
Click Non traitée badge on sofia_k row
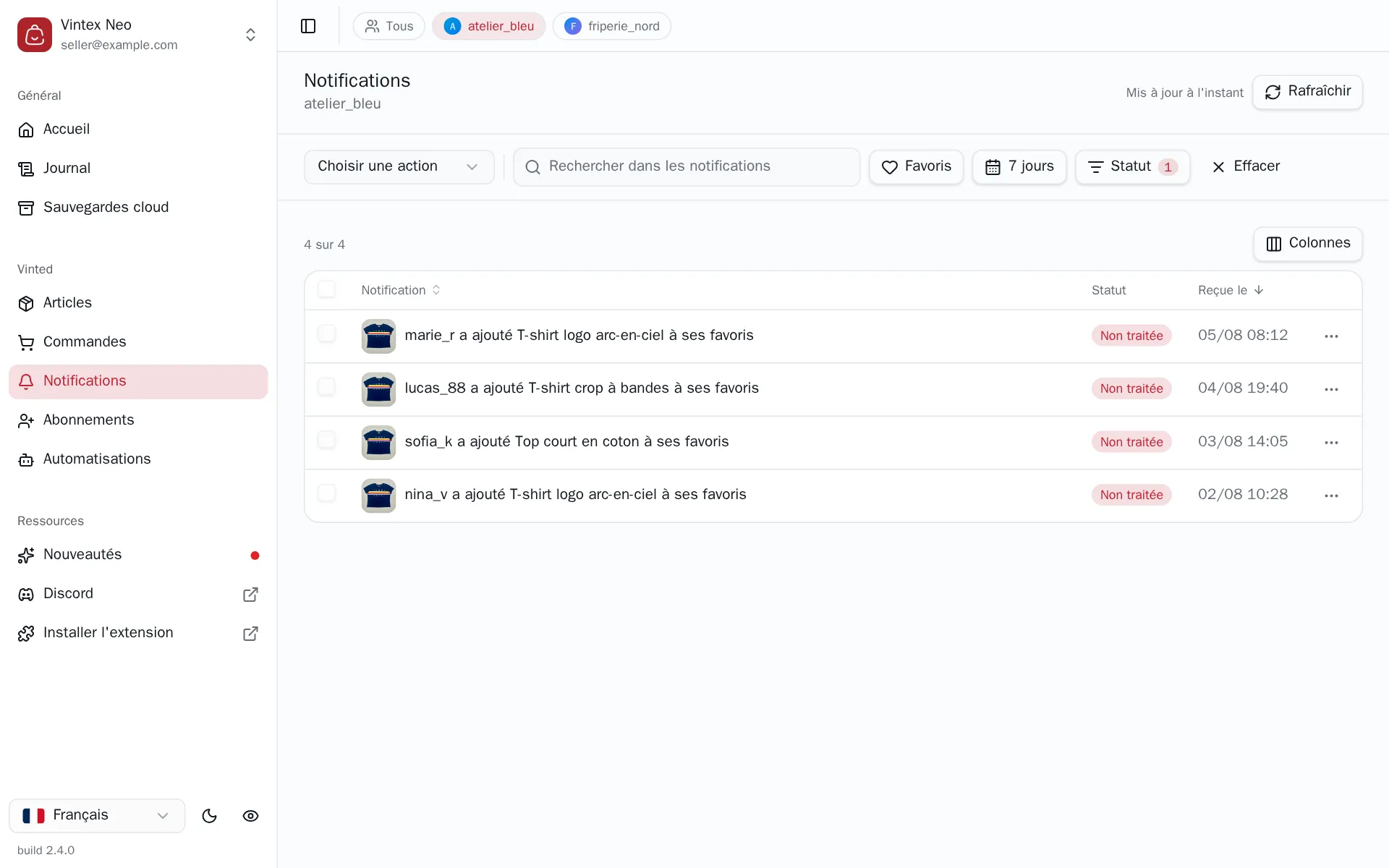point(1131,442)
